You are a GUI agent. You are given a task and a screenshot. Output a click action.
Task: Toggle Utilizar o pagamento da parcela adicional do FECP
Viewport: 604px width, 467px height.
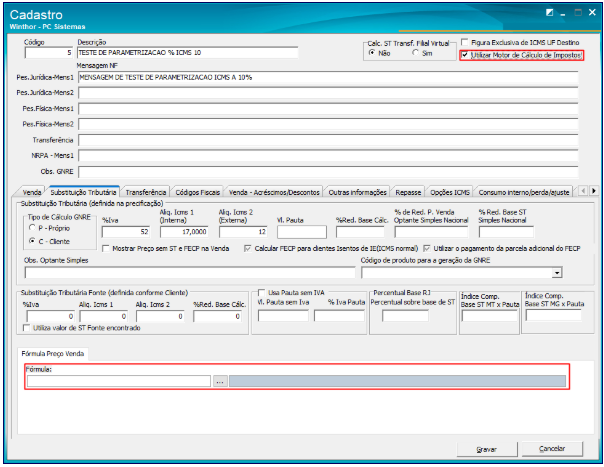[x=427, y=249]
